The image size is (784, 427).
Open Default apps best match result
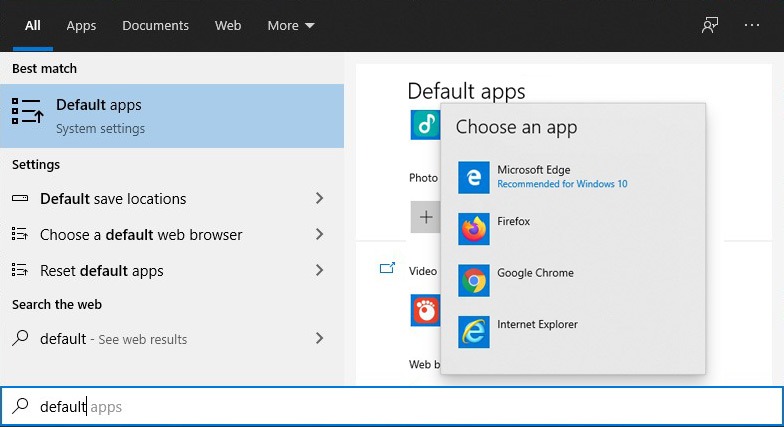tap(172, 116)
